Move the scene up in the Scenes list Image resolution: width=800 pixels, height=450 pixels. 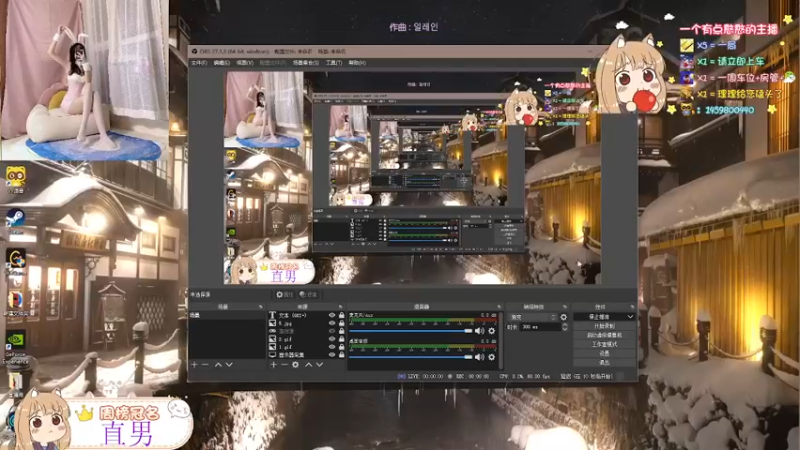coord(218,365)
